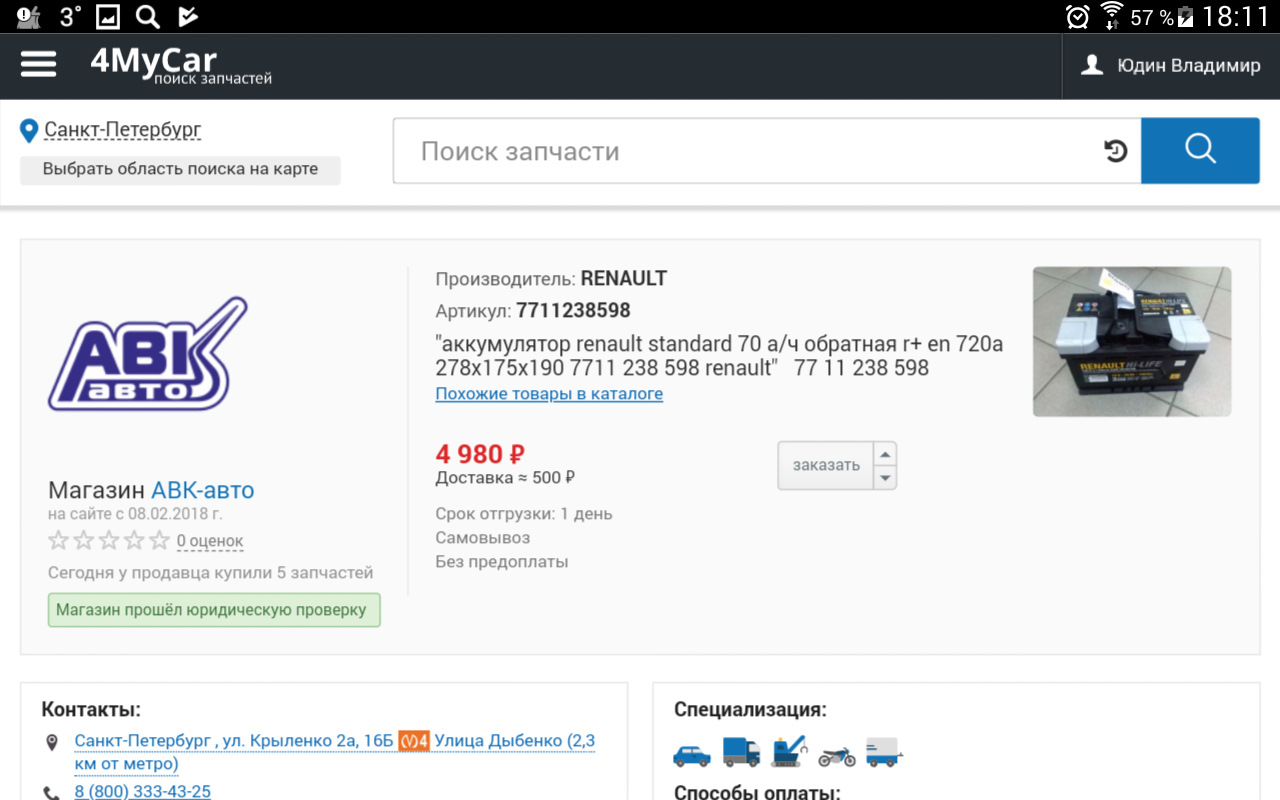Image resolution: width=1280 pixels, height=800 pixels.
Task: Select the light commercial van icon
Action: coord(884,752)
